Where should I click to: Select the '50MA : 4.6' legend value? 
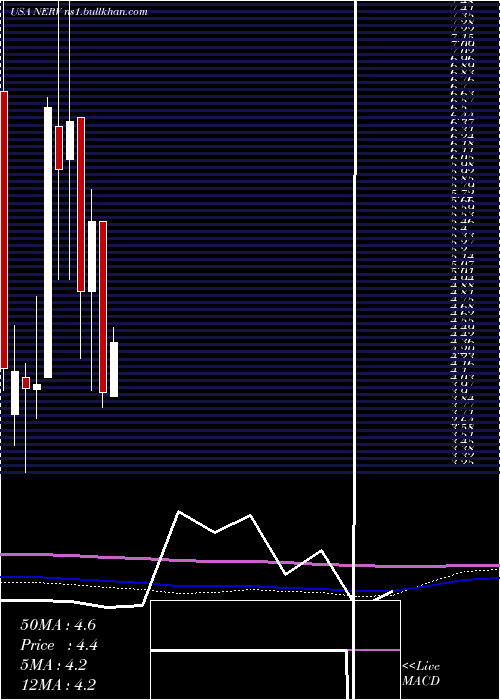58,625
